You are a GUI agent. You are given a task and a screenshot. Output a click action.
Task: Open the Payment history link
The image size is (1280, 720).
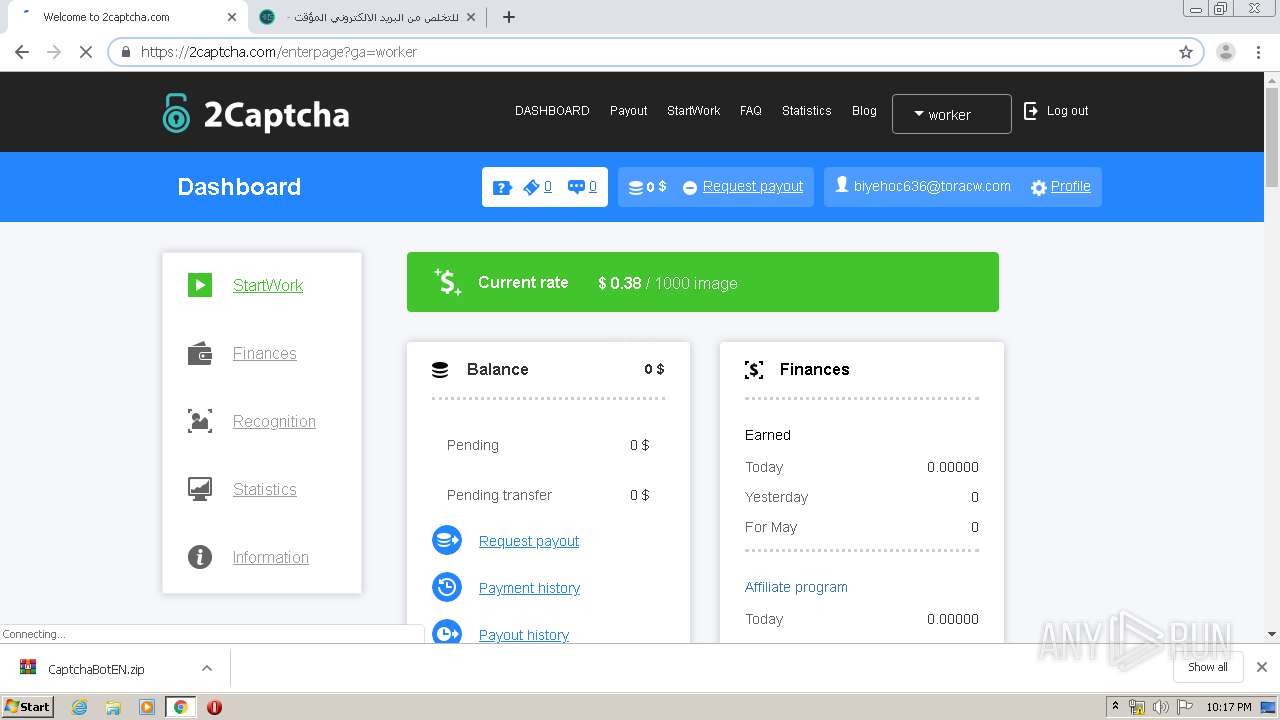529,588
